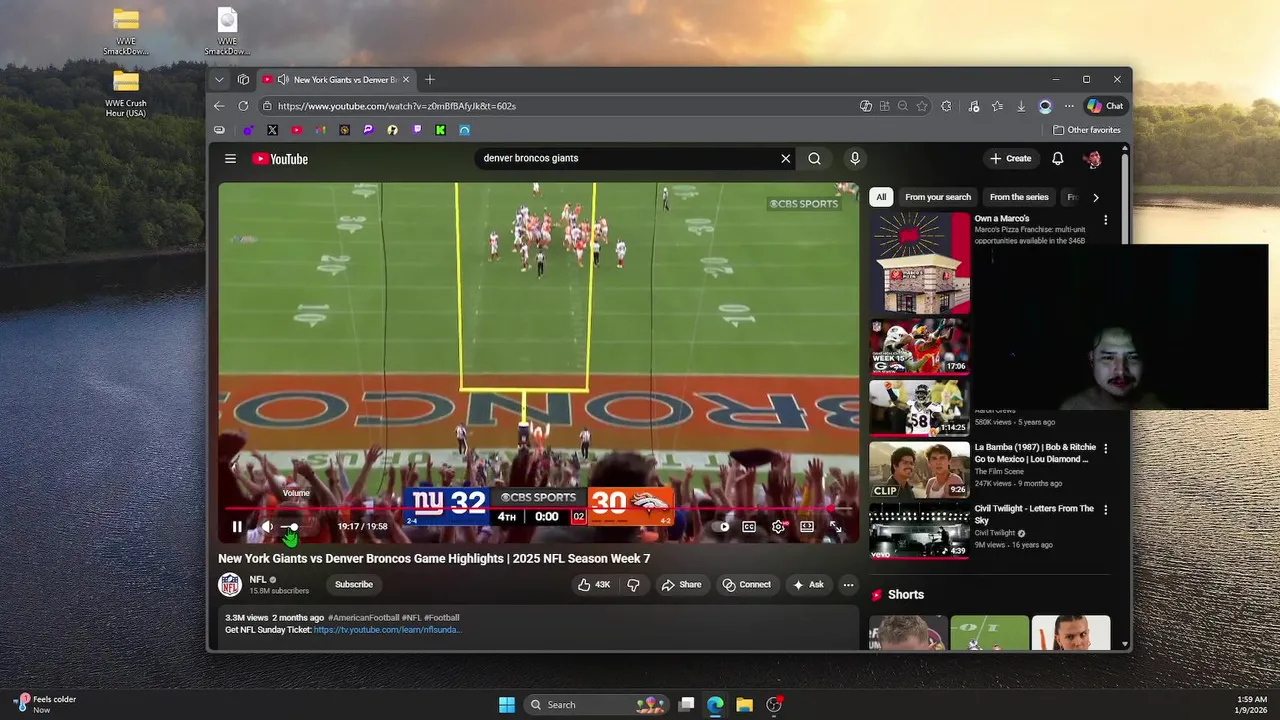Screen dimensions: 1280x720
Task: Open the Twitch bookmark in favorites bar
Action: pos(417,130)
